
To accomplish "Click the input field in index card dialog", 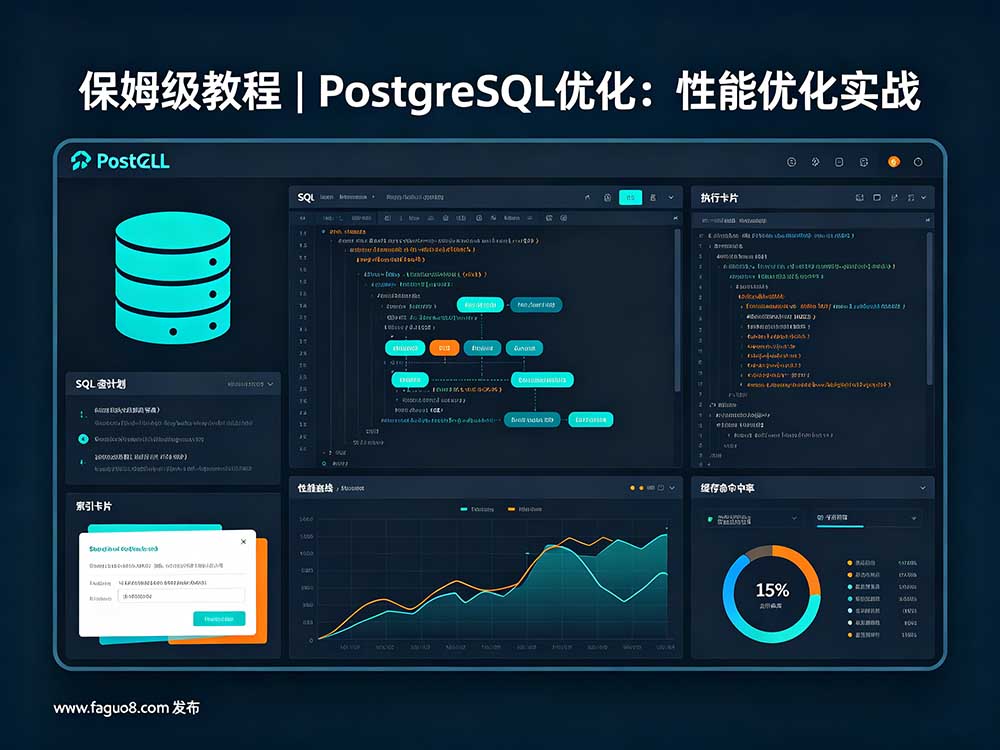I will tap(182, 596).
